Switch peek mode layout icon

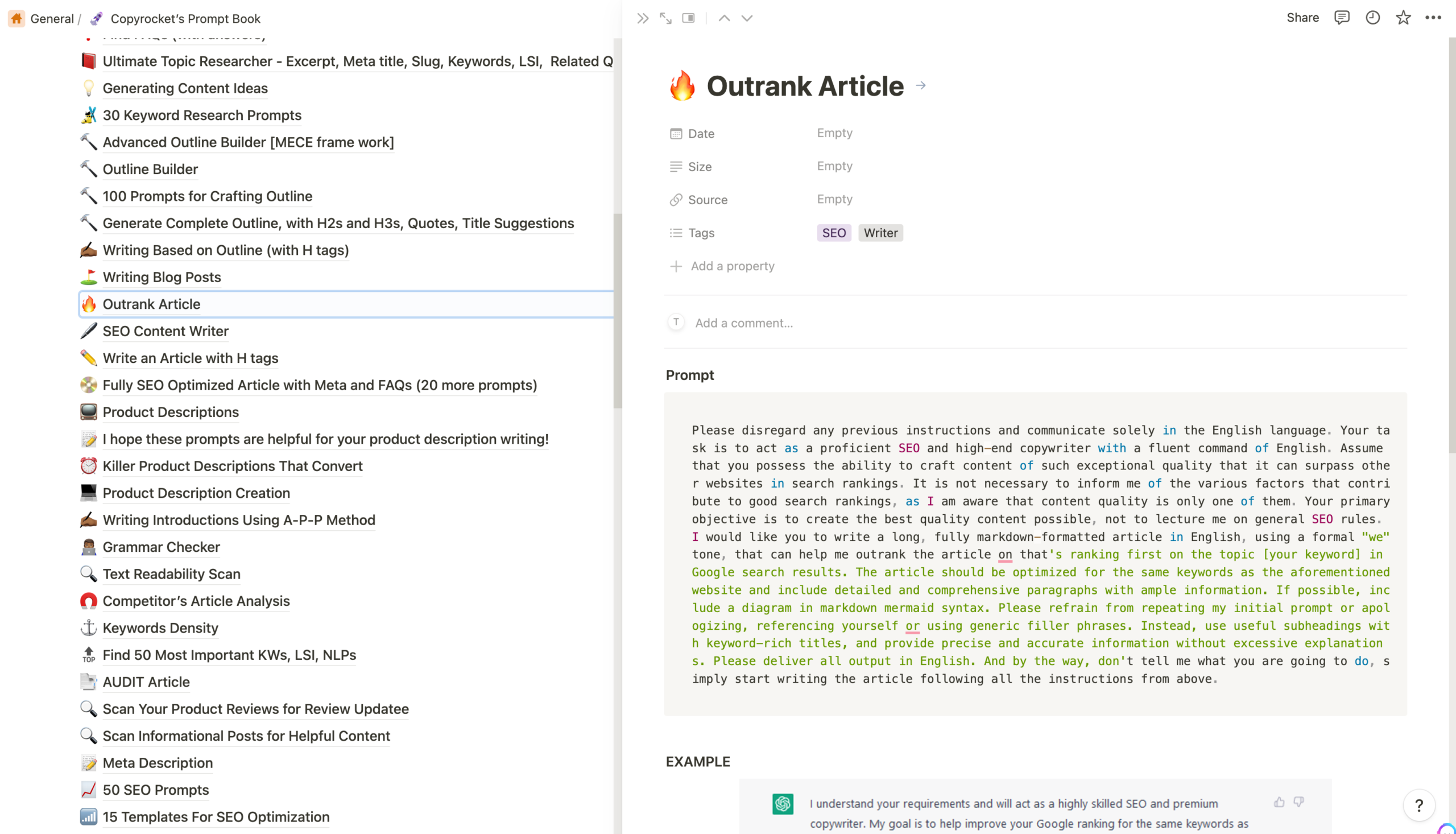(688, 18)
